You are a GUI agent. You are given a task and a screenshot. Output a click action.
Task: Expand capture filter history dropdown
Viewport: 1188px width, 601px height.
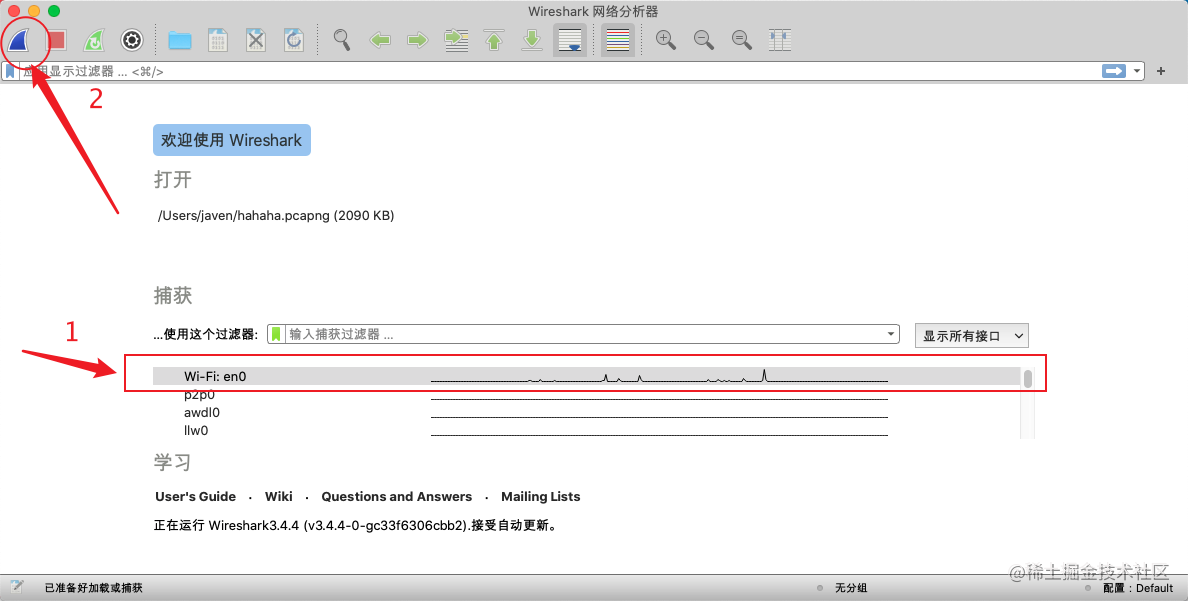[x=891, y=334]
